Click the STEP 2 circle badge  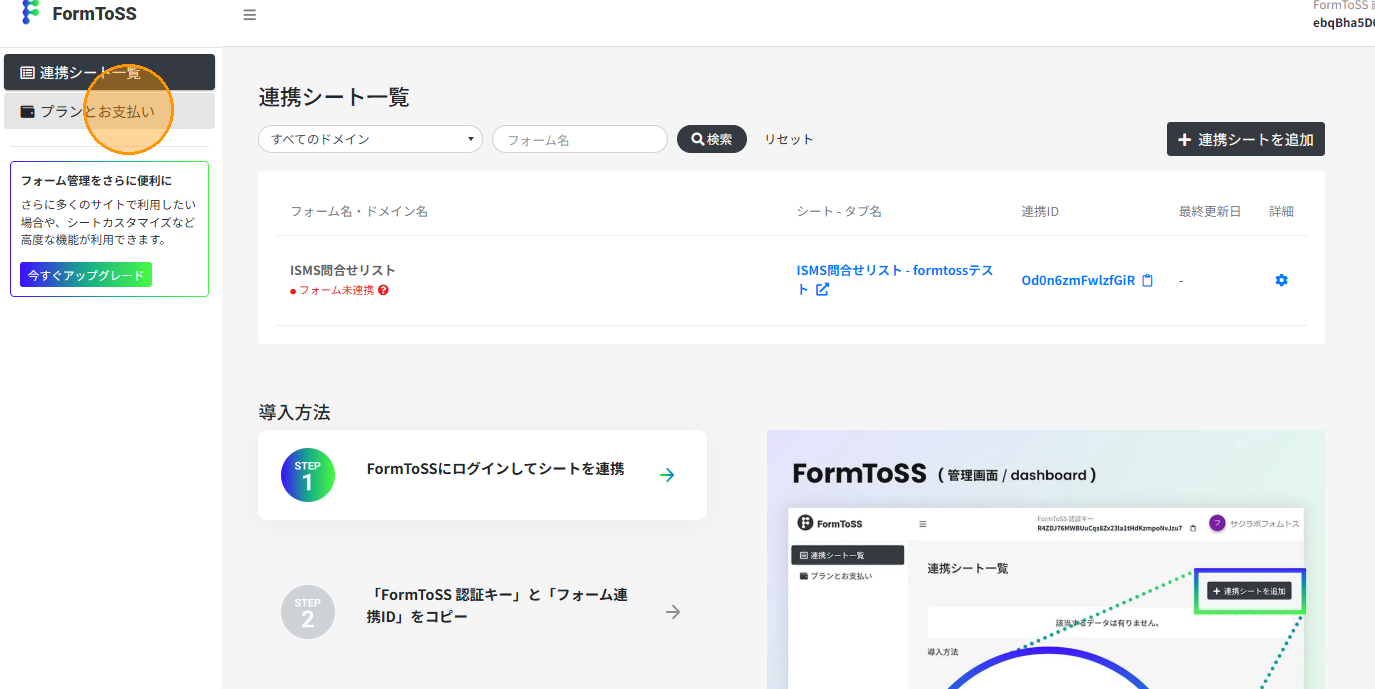tap(308, 612)
